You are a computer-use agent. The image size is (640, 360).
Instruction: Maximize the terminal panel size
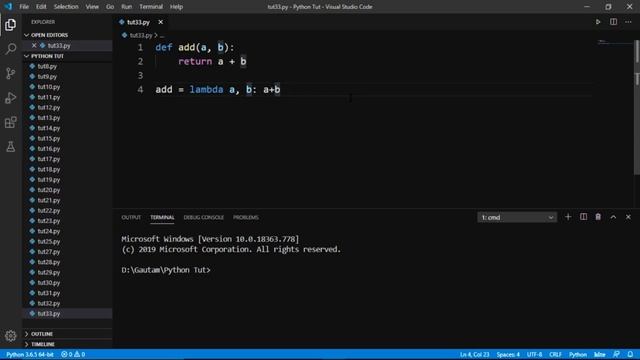pyautogui.click(x=613, y=217)
